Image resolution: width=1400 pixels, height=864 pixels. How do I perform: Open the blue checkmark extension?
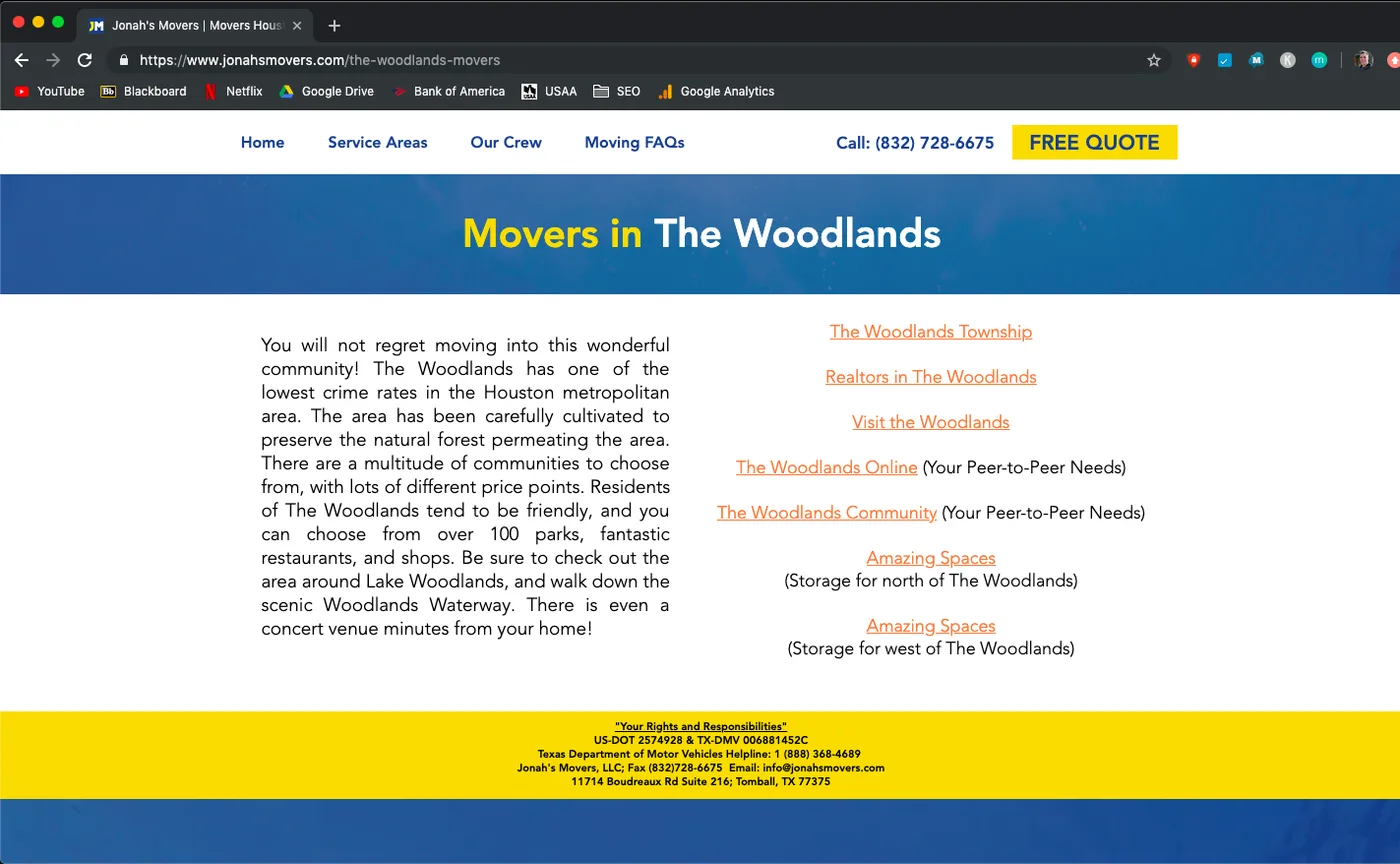(x=1225, y=60)
